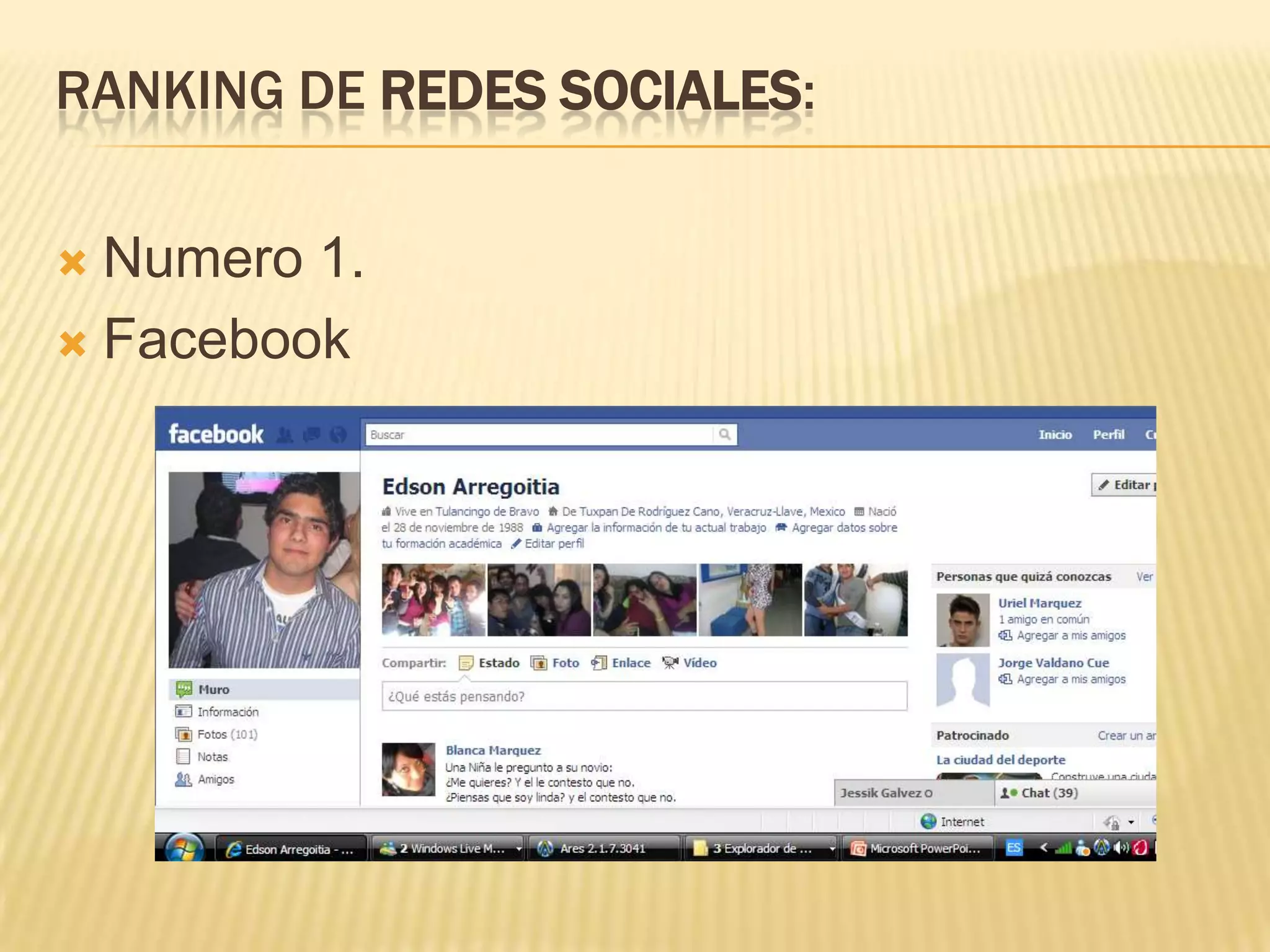1270x952 pixels.
Task: Open friend requests icon in header
Action: pos(285,435)
